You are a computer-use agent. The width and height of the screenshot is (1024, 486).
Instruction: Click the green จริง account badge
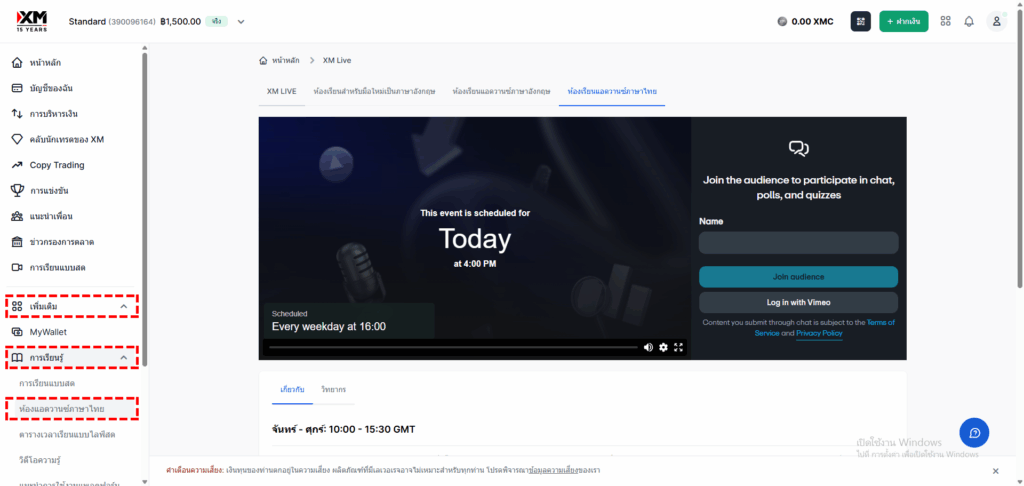click(217, 22)
